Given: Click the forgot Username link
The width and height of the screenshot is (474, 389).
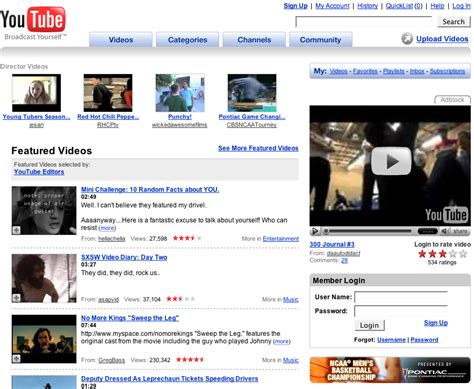Looking at the screenshot, I should [391, 340].
